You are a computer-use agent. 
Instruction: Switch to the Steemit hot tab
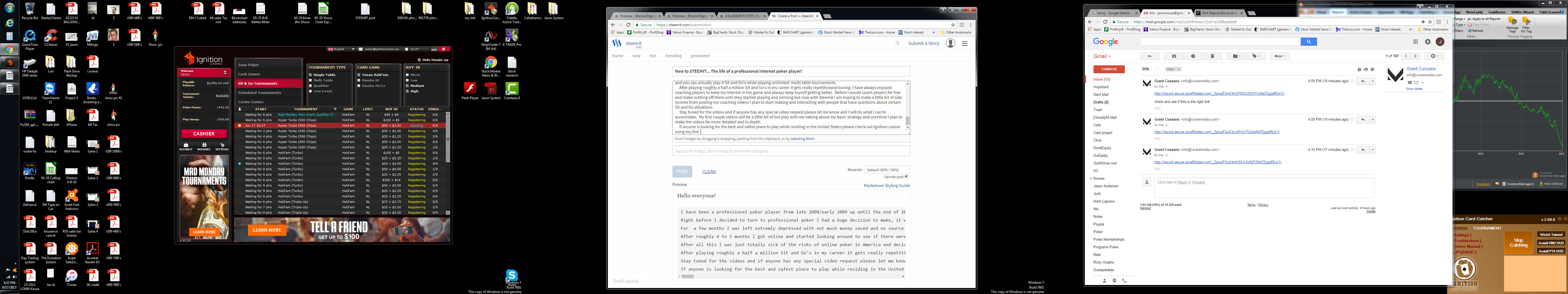click(x=653, y=56)
